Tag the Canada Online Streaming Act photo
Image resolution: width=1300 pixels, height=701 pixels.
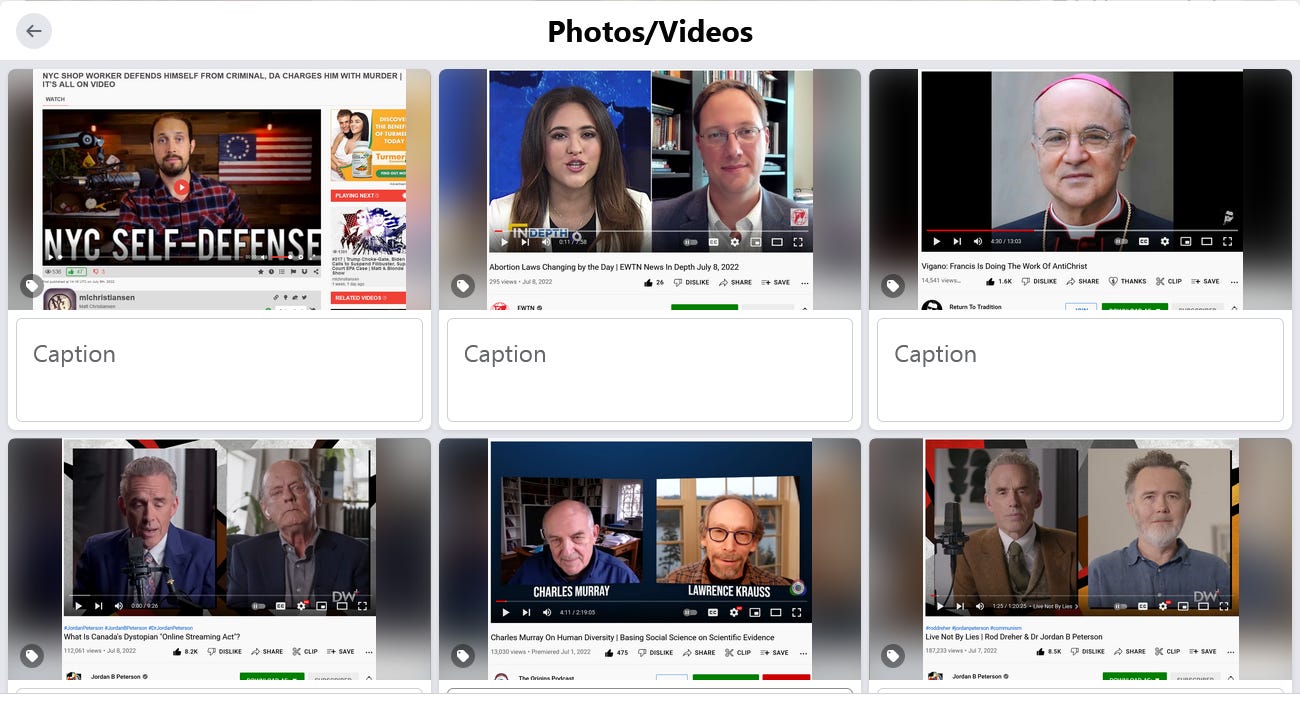click(33, 656)
